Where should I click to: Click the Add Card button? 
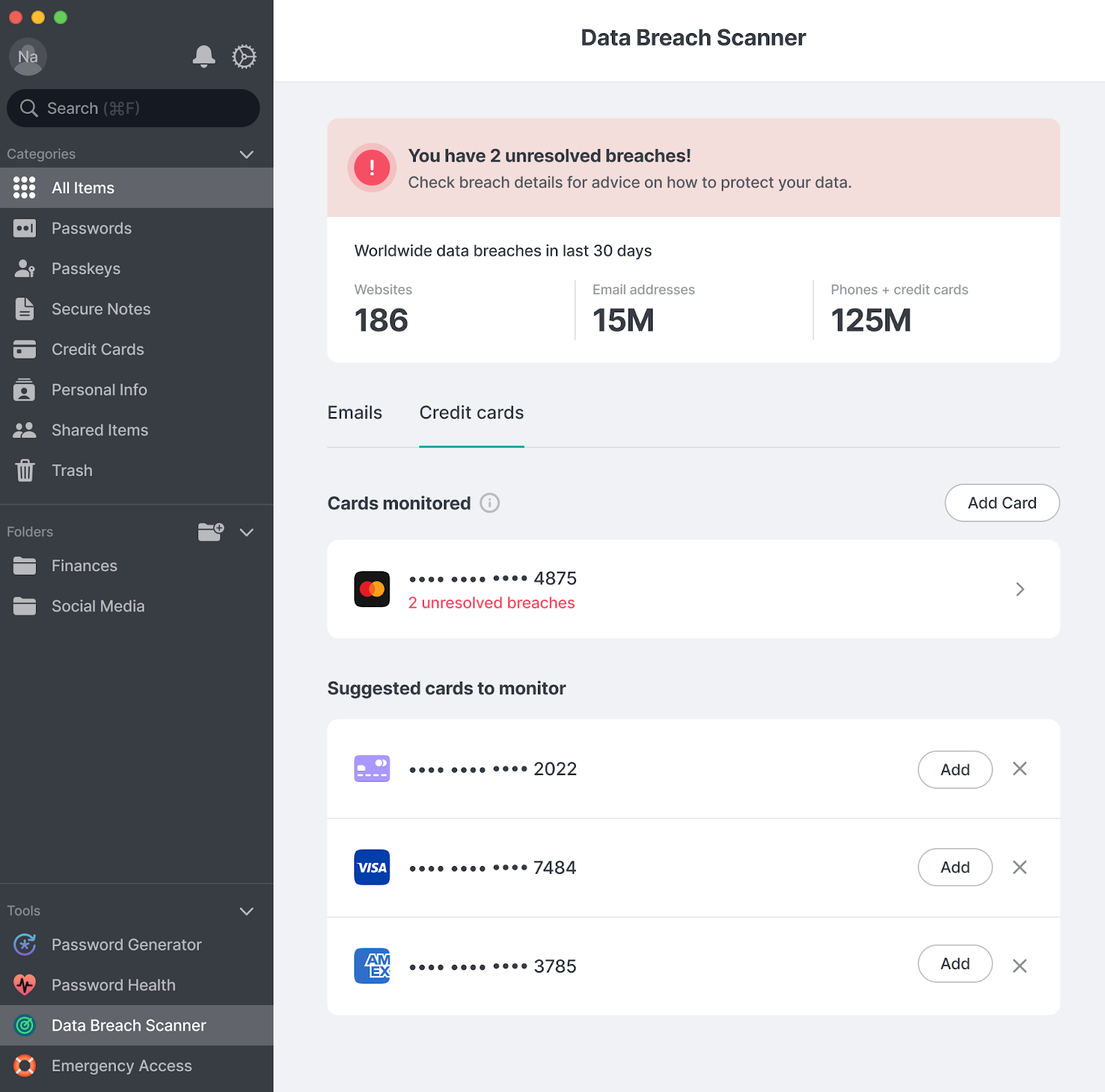(x=1001, y=503)
